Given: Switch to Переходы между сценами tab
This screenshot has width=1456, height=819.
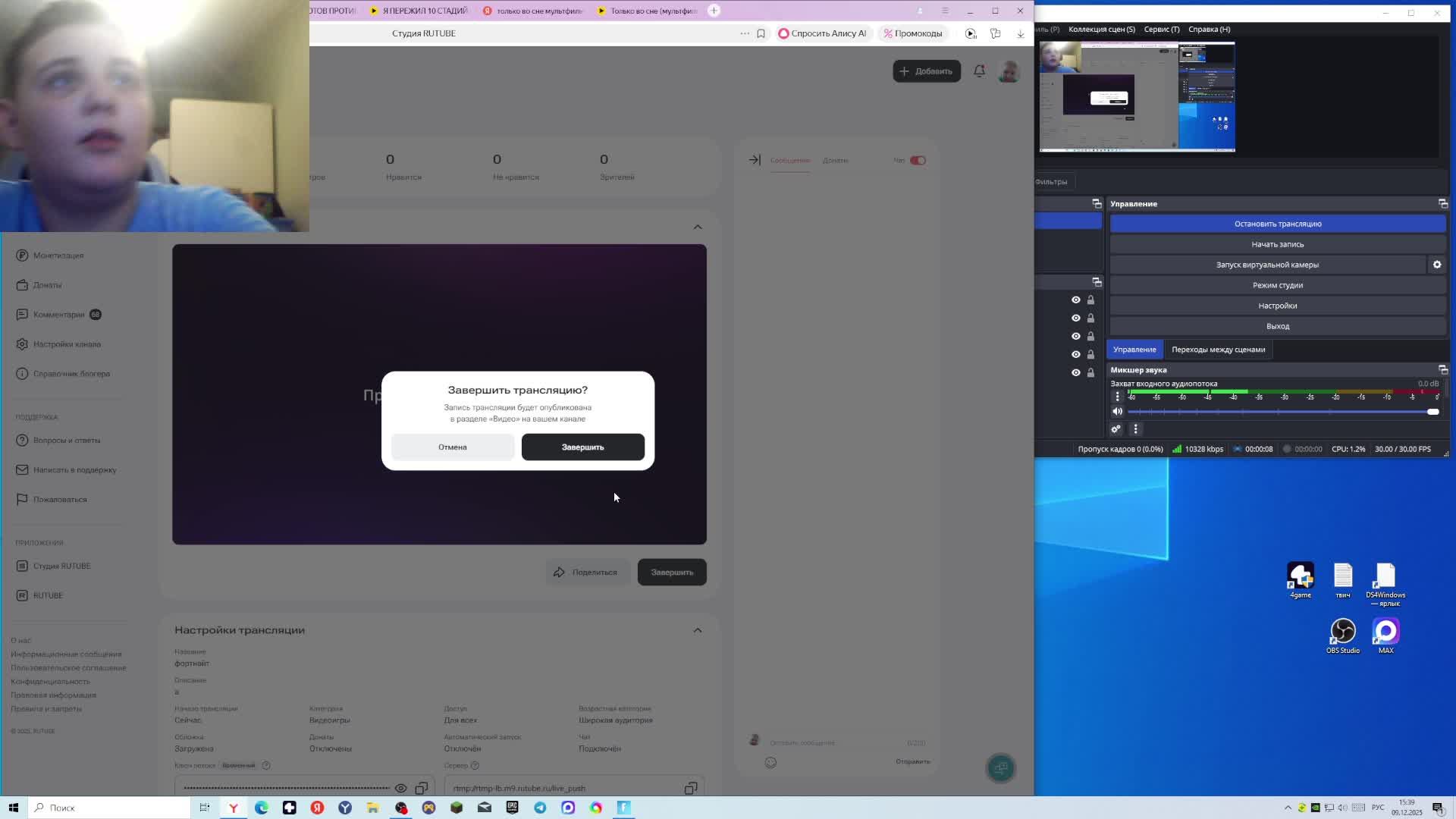Looking at the screenshot, I should tap(1218, 350).
